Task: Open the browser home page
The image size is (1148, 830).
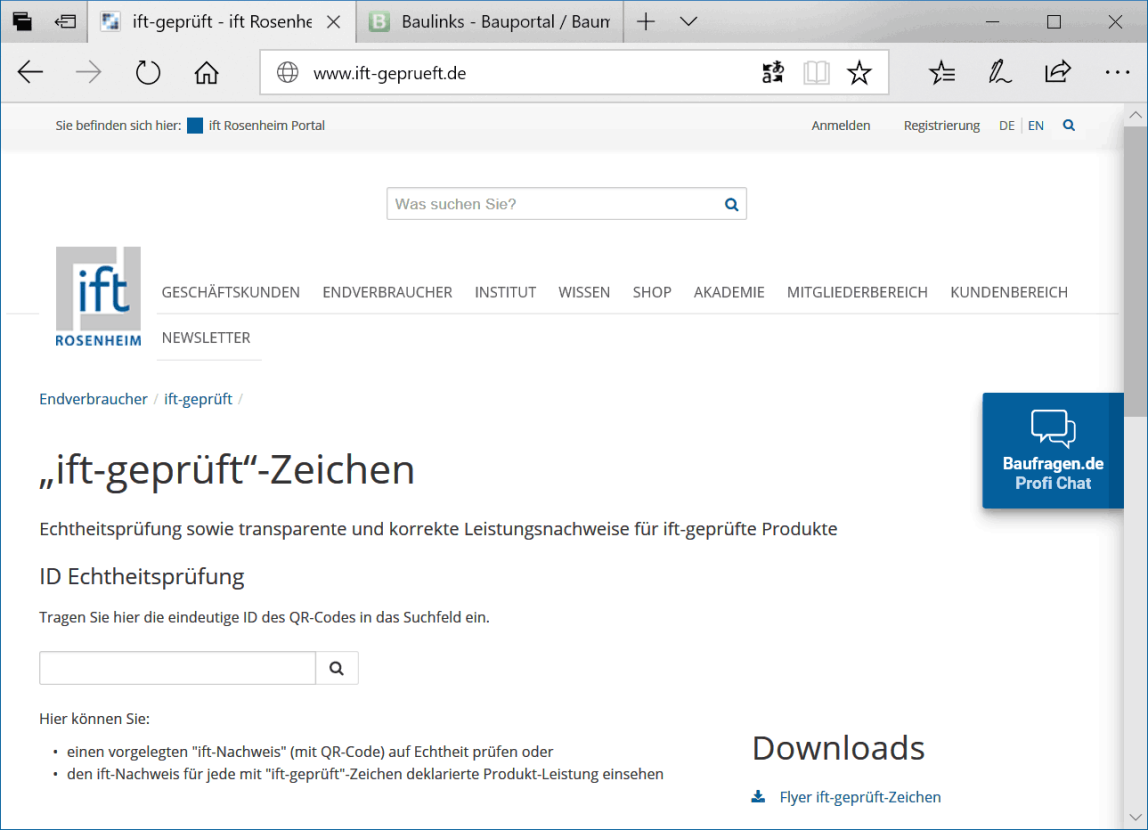Action: pos(206,72)
